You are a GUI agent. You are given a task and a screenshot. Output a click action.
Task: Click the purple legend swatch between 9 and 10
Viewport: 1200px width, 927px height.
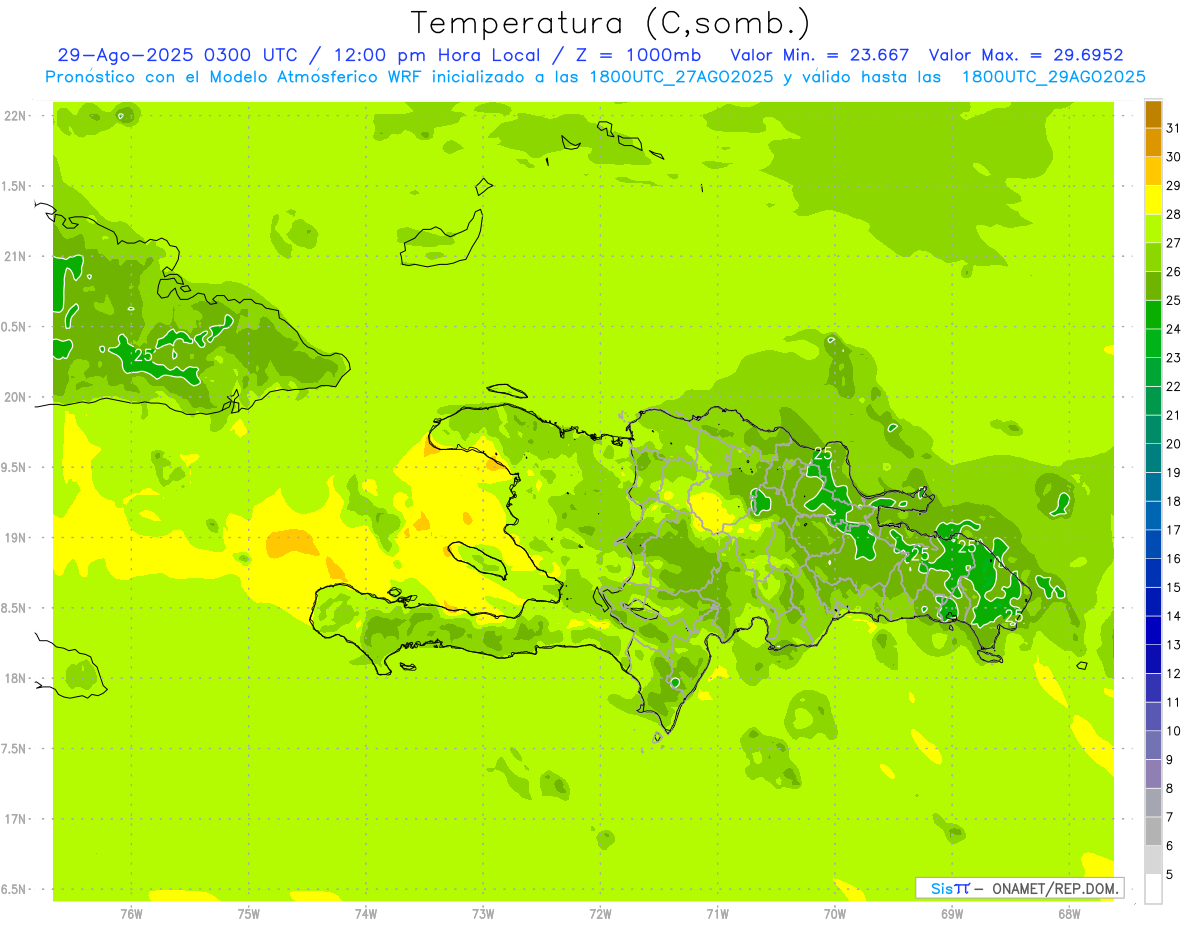click(1153, 745)
